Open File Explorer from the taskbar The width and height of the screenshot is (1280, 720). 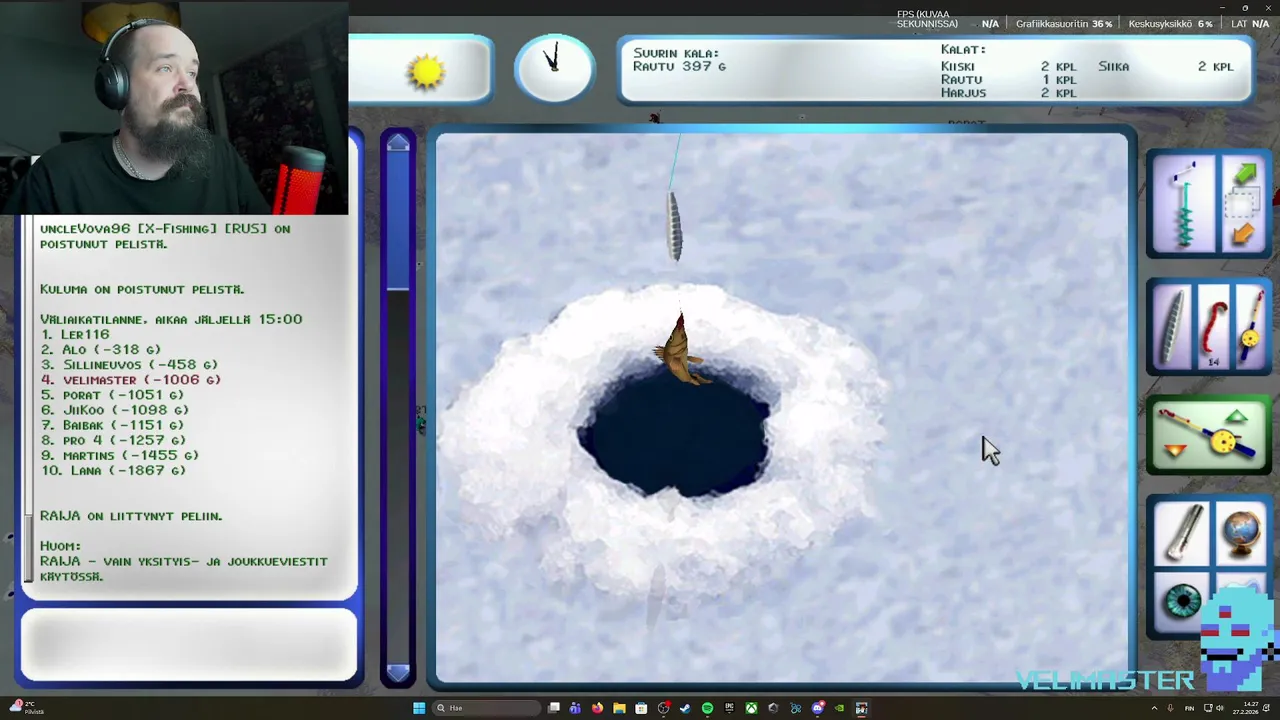619,708
